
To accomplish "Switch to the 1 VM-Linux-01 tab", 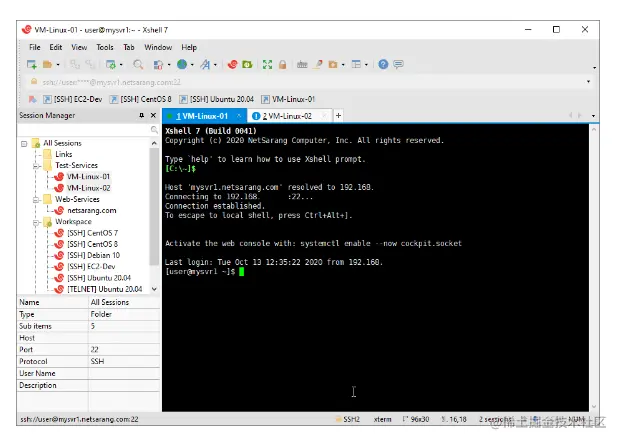I will [x=204, y=116].
